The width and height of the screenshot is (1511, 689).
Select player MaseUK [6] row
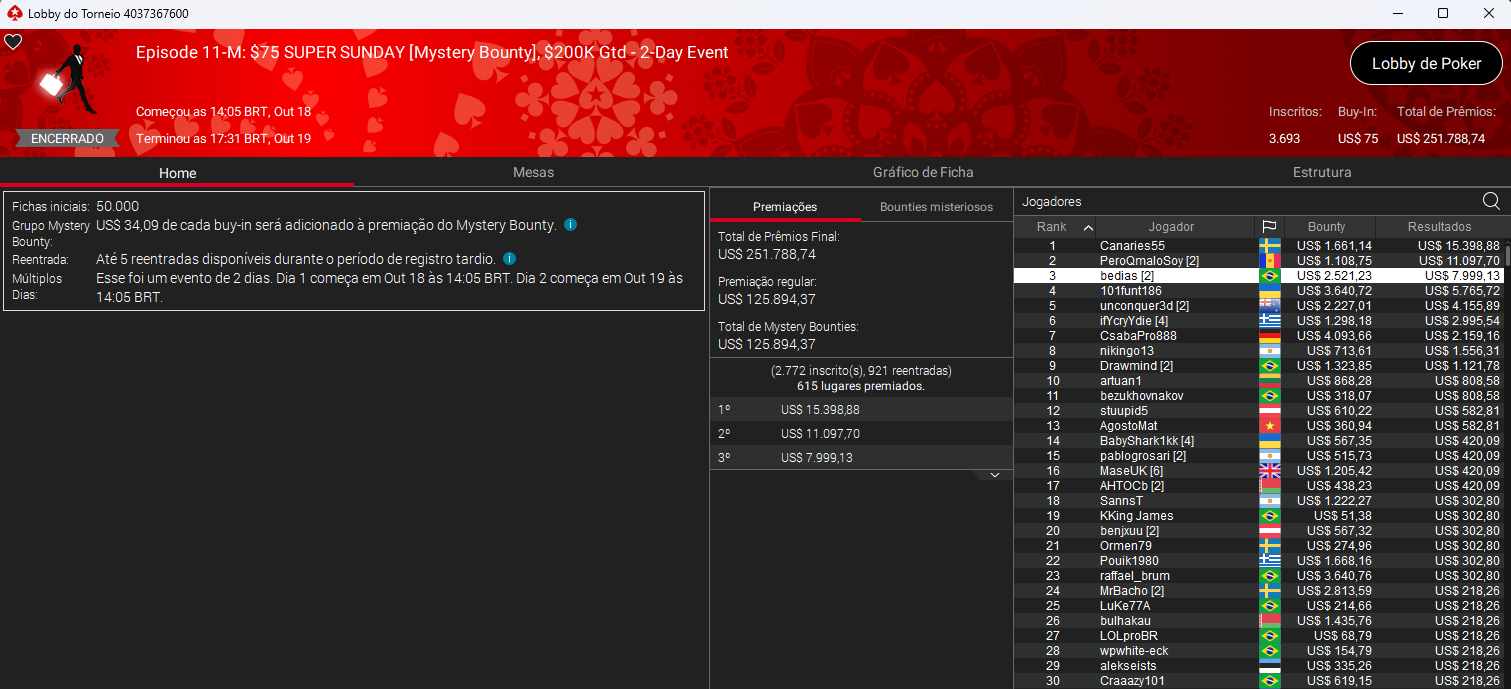point(1260,471)
